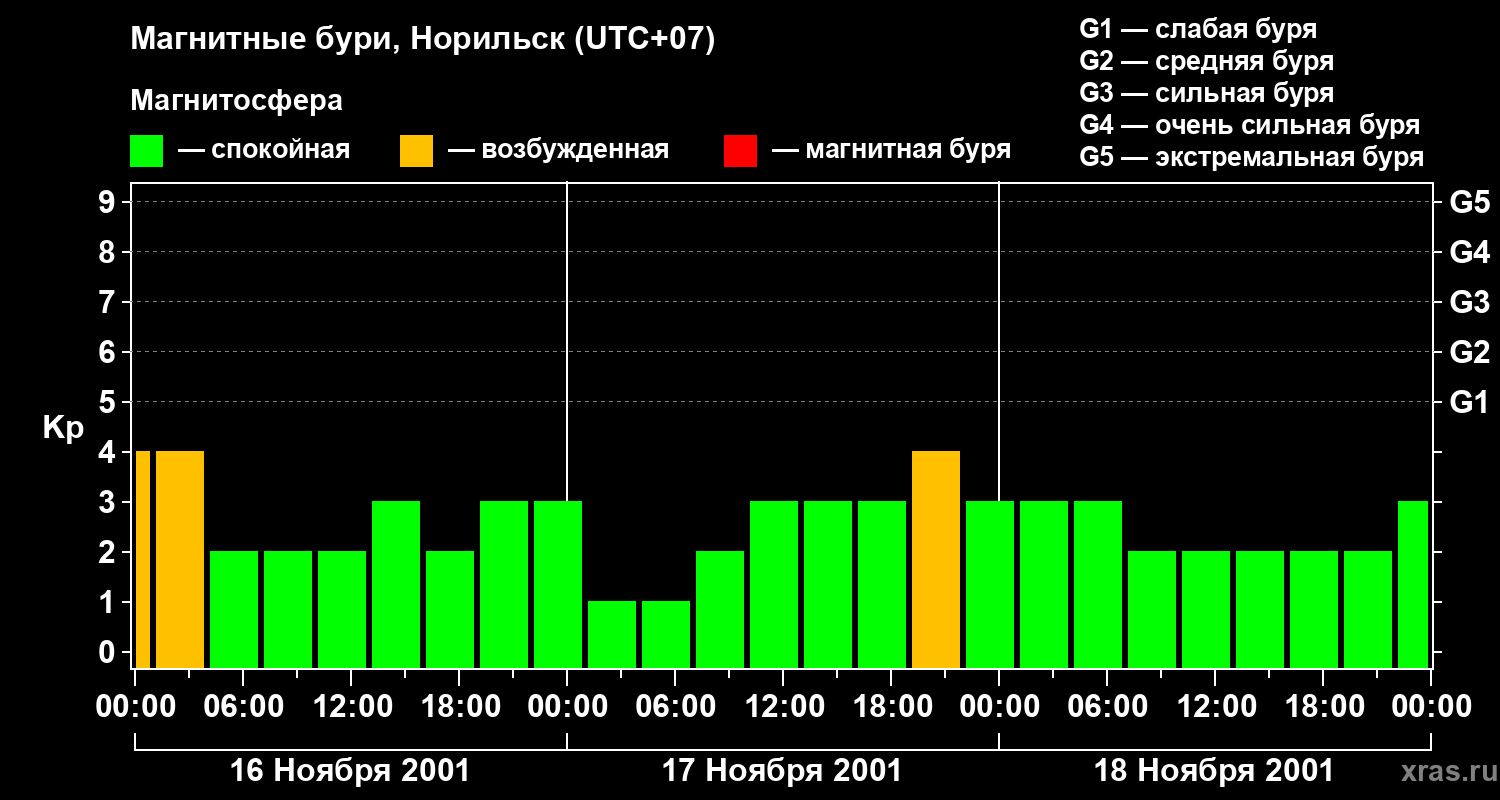Click the wide orange Kp 4 bar on 16 Ноября
The width and height of the screenshot is (1500, 800).
180,559
